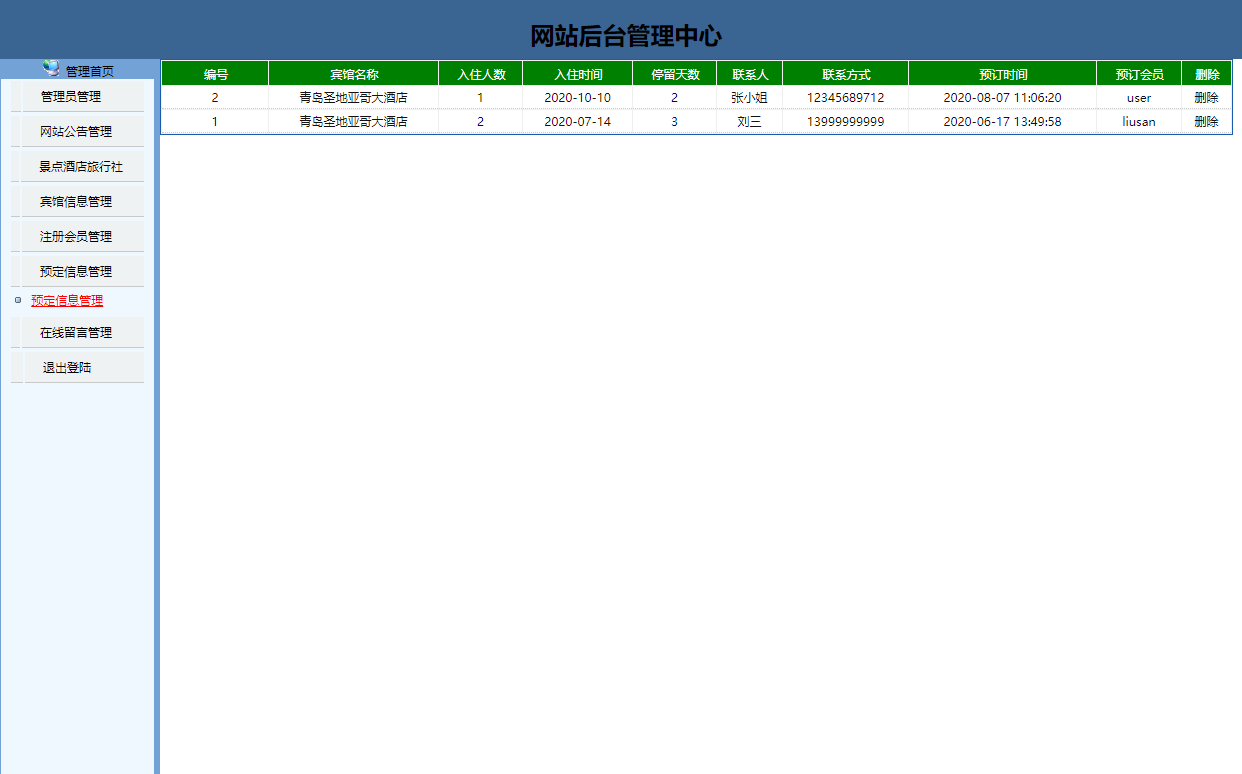Select hotel name 青岛圣地亚哥大酒店 in the first row

(x=352, y=97)
